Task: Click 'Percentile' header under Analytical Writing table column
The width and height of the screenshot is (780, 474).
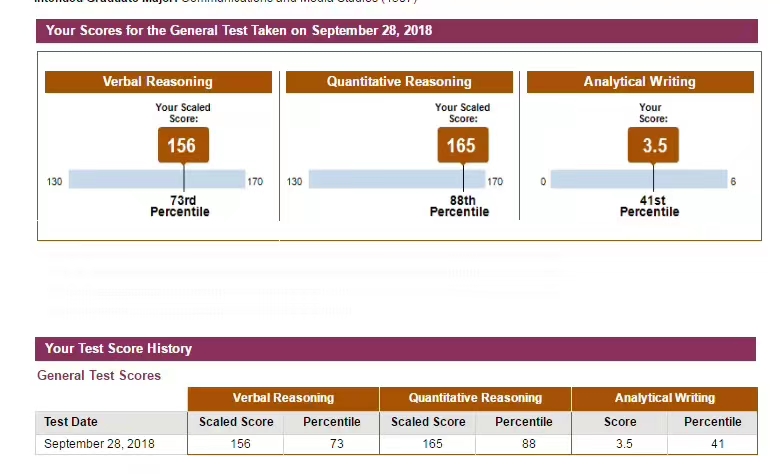Action: [x=713, y=422]
